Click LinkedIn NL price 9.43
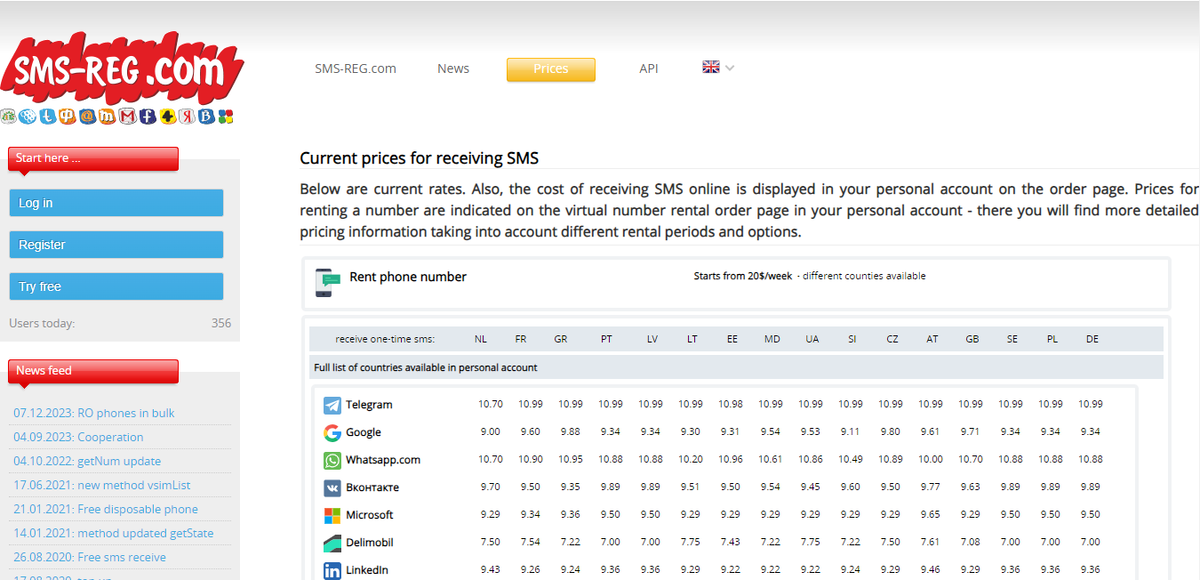The width and height of the screenshot is (1200, 580). (x=490, y=569)
